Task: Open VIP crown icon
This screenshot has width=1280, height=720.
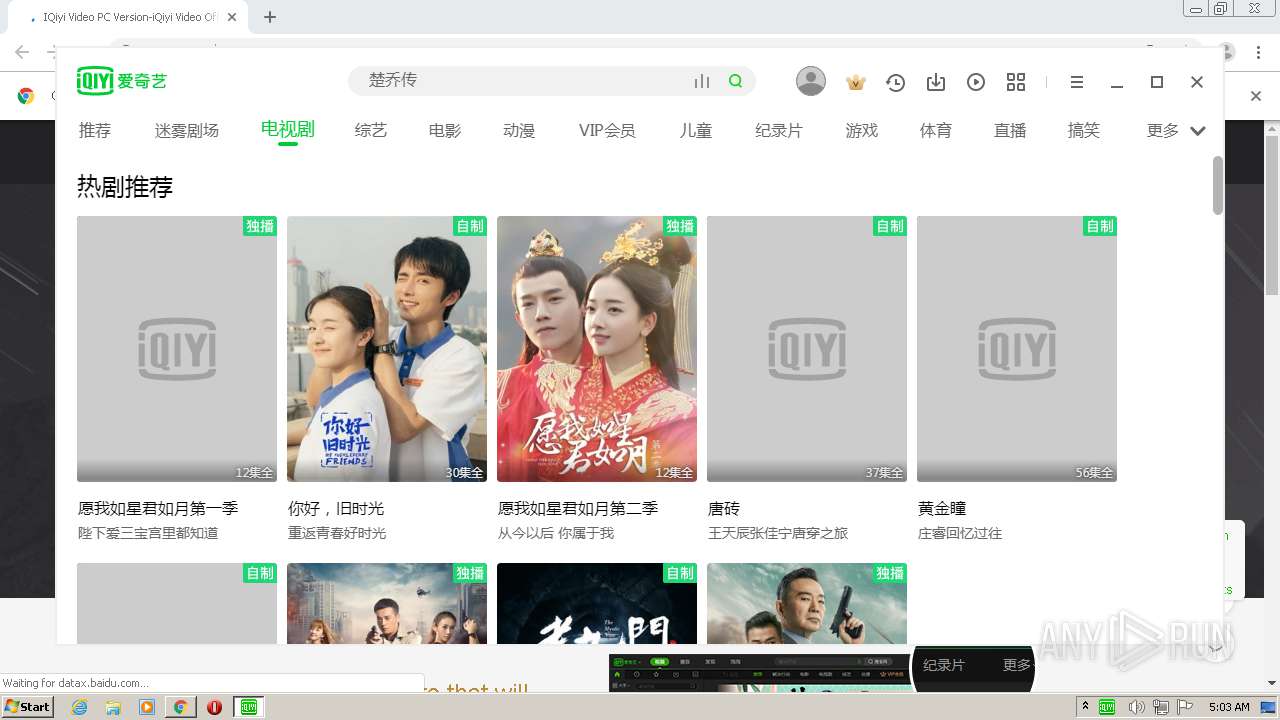Action: (855, 82)
